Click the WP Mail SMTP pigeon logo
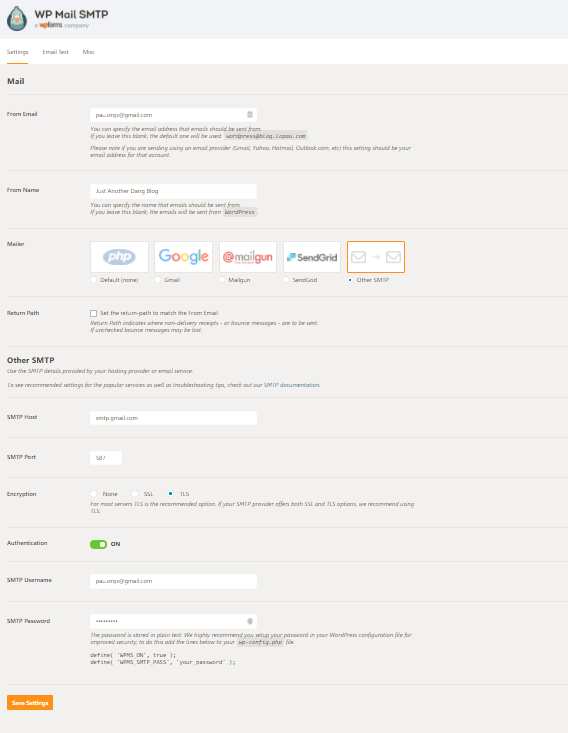568x733 pixels. pyautogui.click(x=17, y=19)
